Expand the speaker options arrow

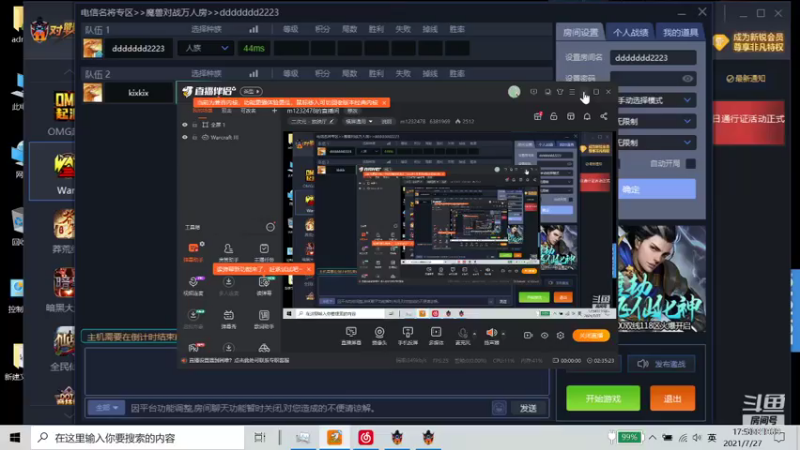[503, 334]
